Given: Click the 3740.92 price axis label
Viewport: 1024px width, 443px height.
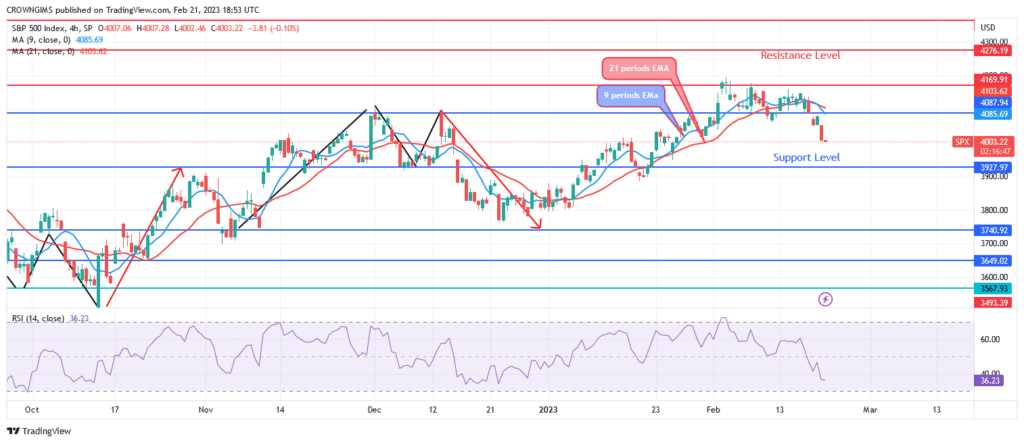Looking at the screenshot, I should pos(995,230).
